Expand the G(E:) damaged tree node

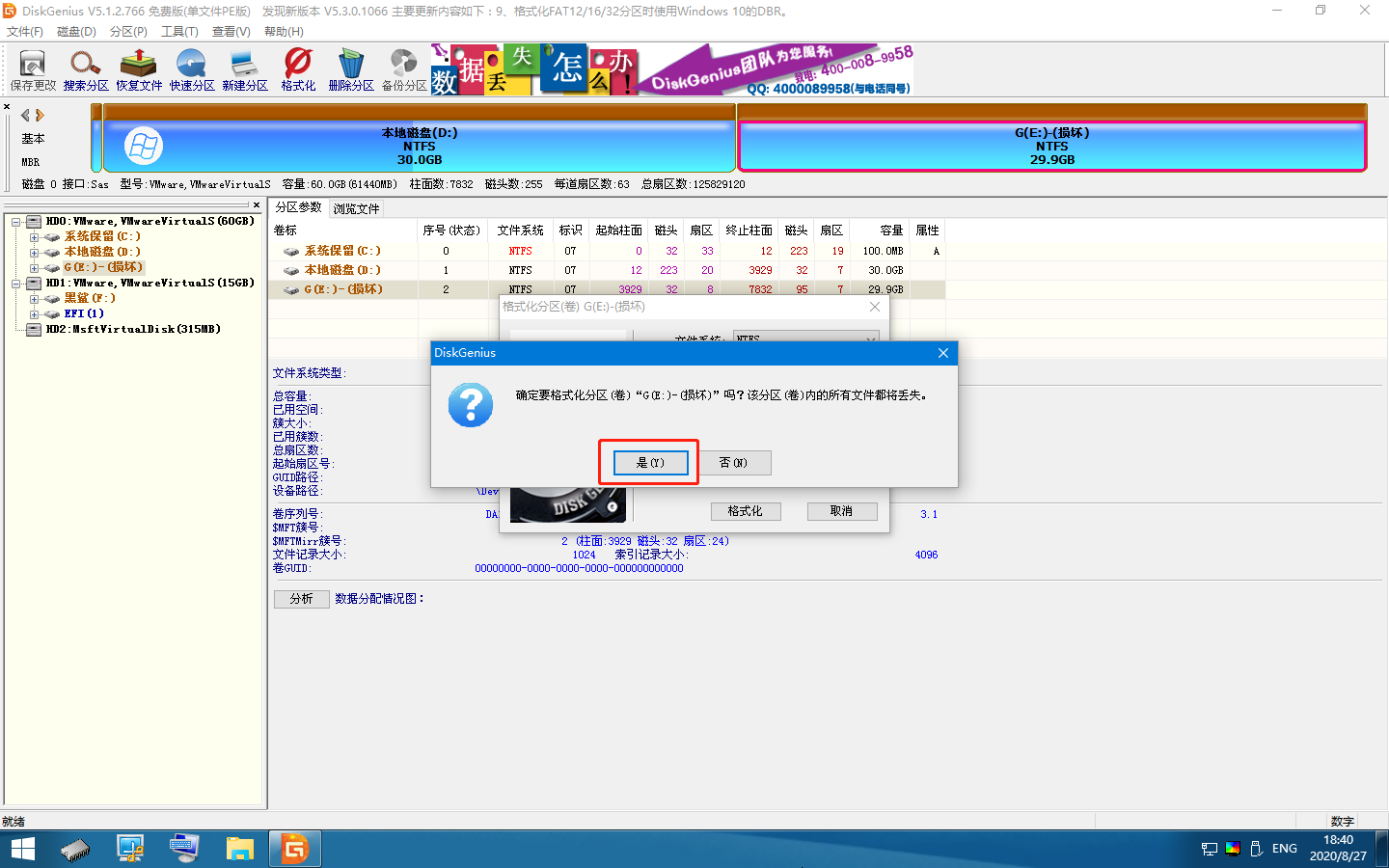pos(34,268)
